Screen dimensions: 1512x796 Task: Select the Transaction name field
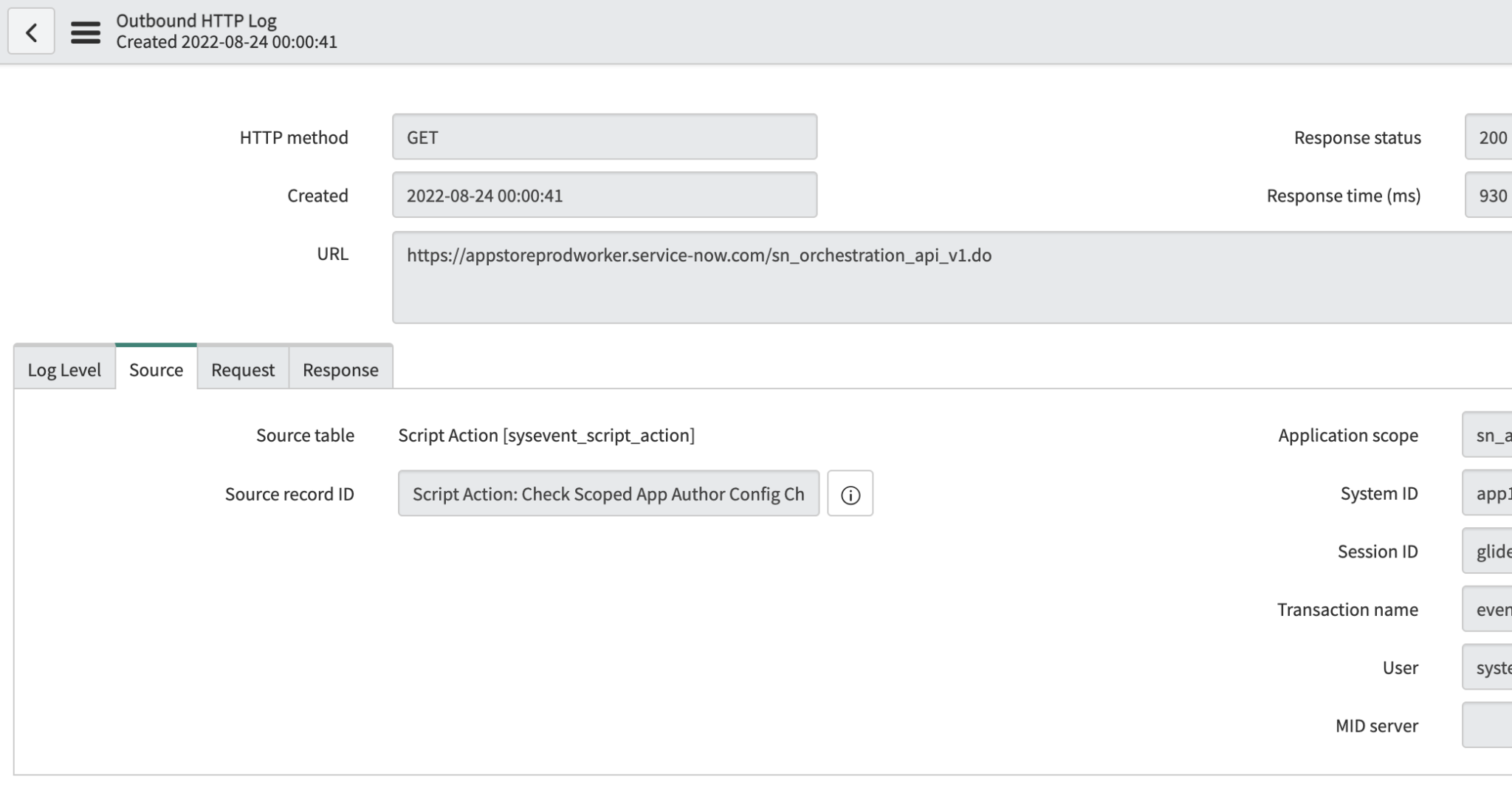coord(1491,609)
